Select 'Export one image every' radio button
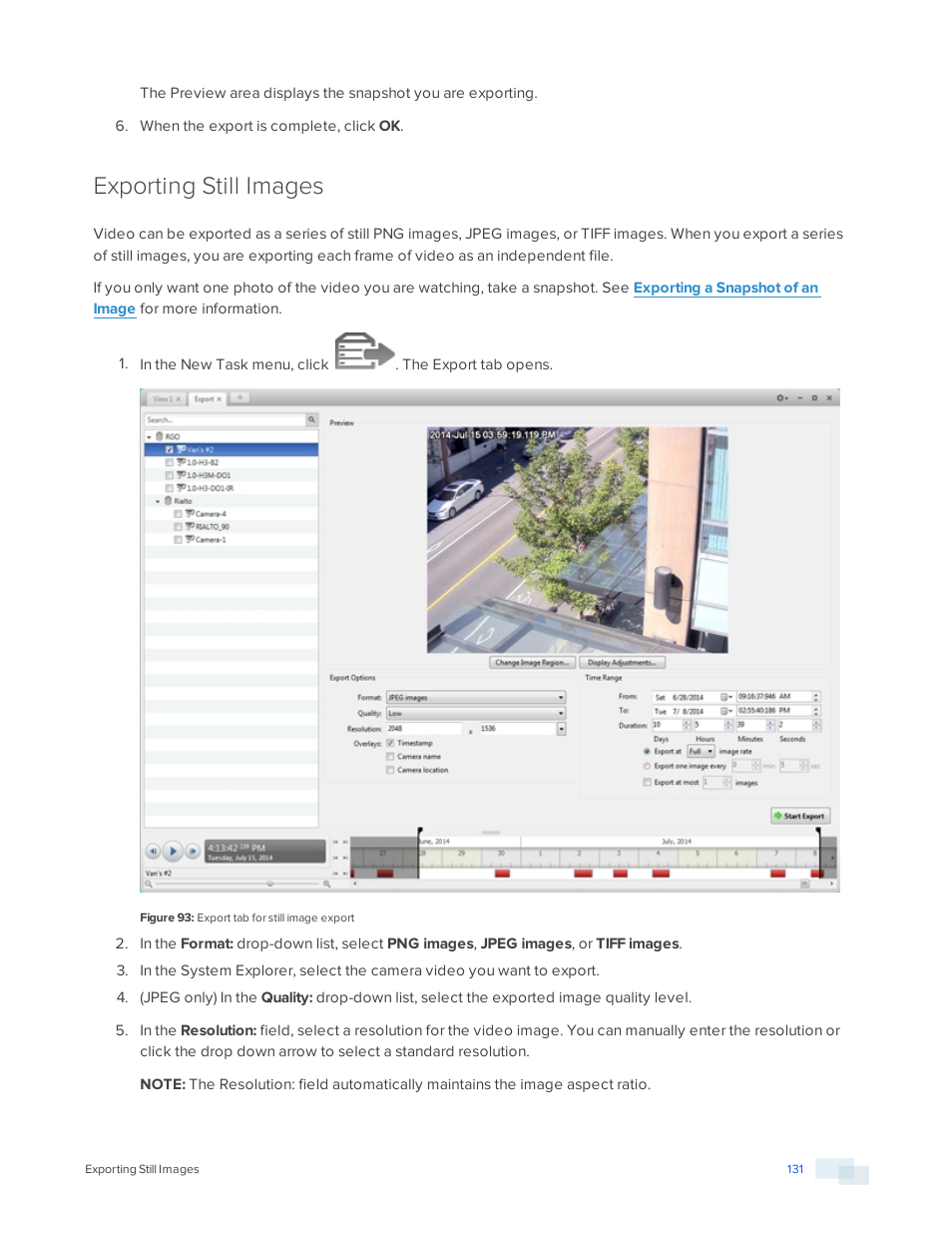 647,766
